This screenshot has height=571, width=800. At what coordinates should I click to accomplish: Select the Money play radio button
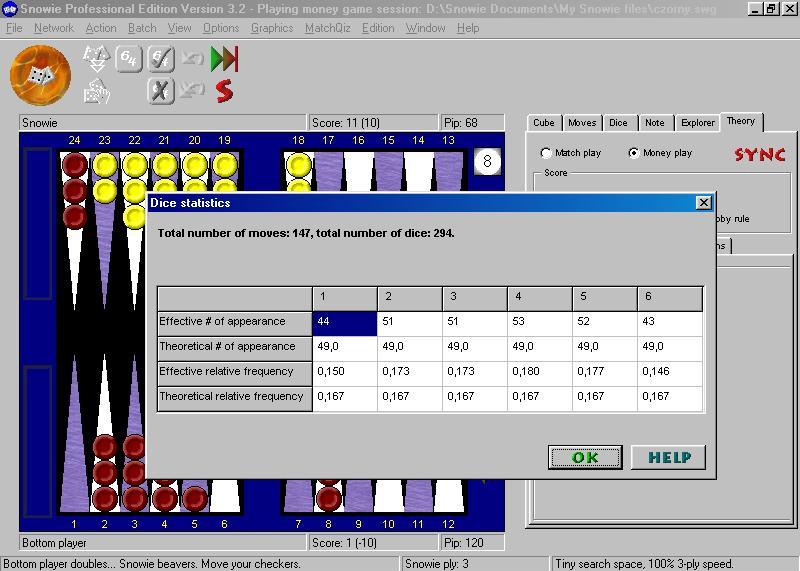(x=634, y=153)
